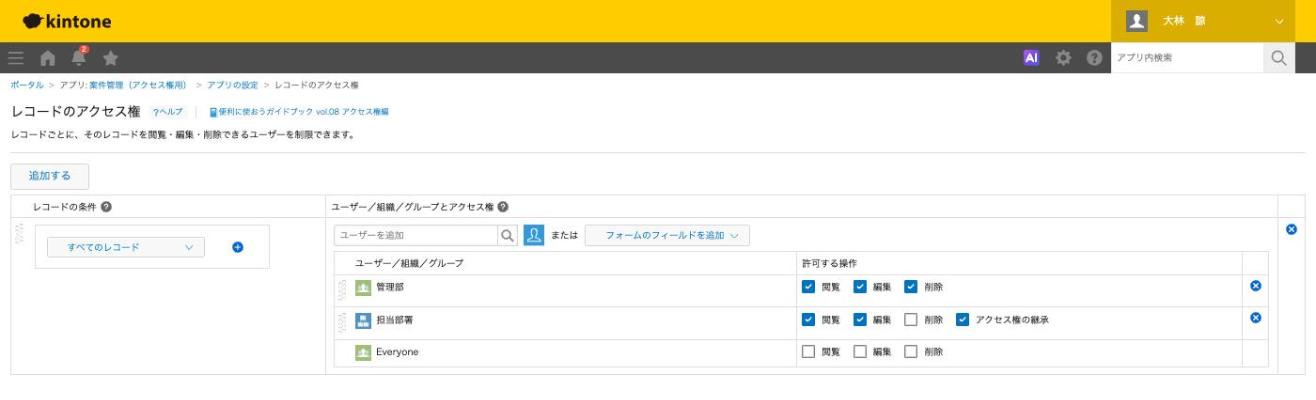Open the hamburger menu in the toolbar

coord(15,58)
